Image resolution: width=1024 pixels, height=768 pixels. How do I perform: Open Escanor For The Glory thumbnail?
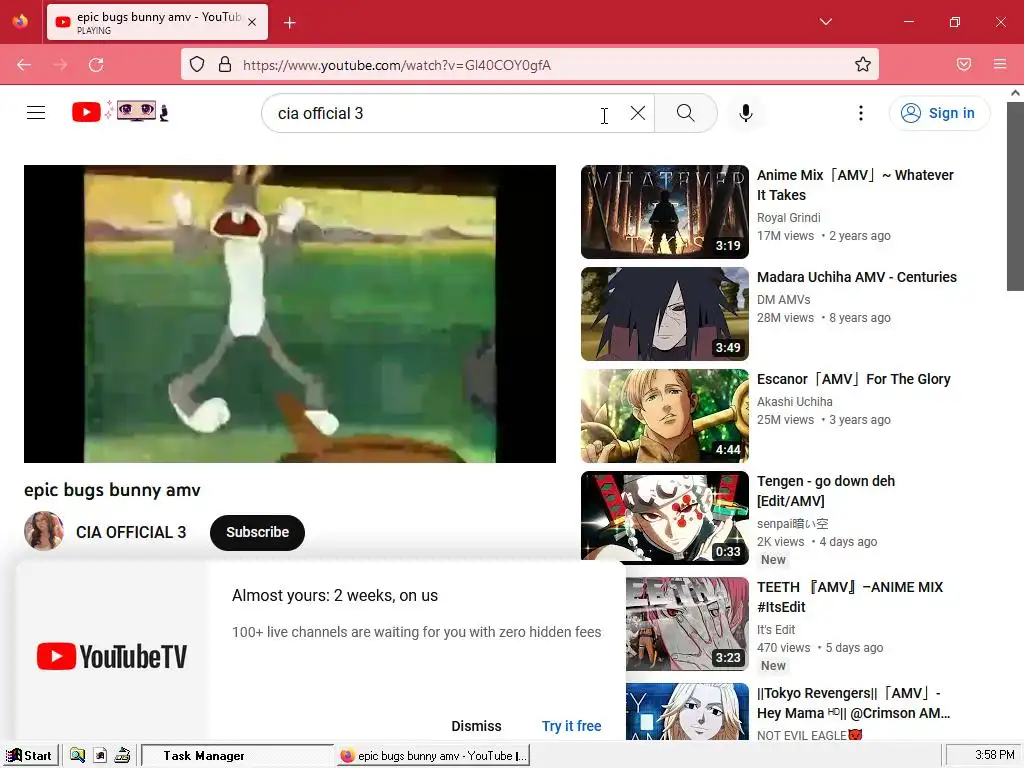click(x=665, y=415)
